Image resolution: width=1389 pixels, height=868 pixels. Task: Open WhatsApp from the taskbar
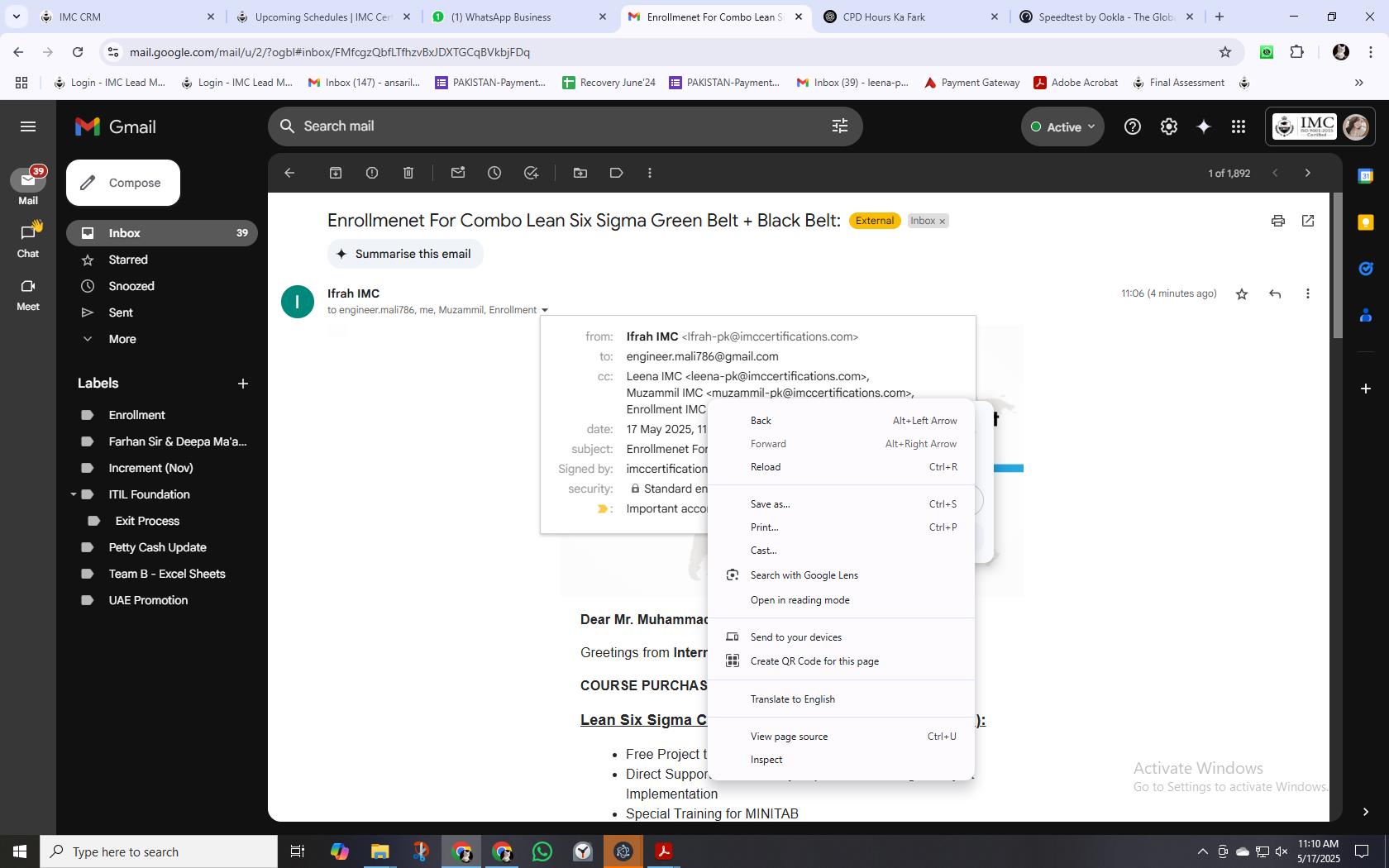[x=542, y=851]
